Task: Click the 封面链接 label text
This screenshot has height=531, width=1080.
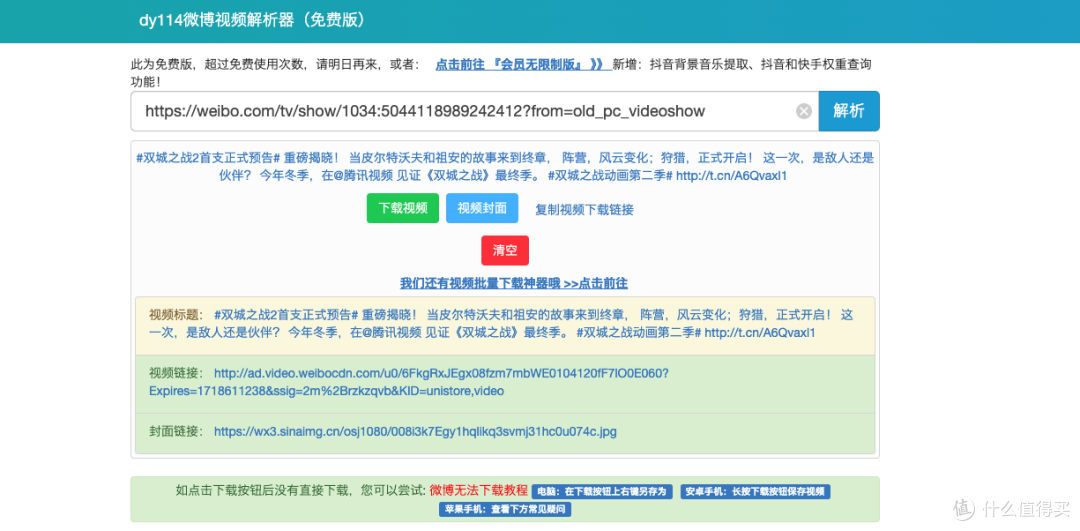Action: click(x=176, y=432)
